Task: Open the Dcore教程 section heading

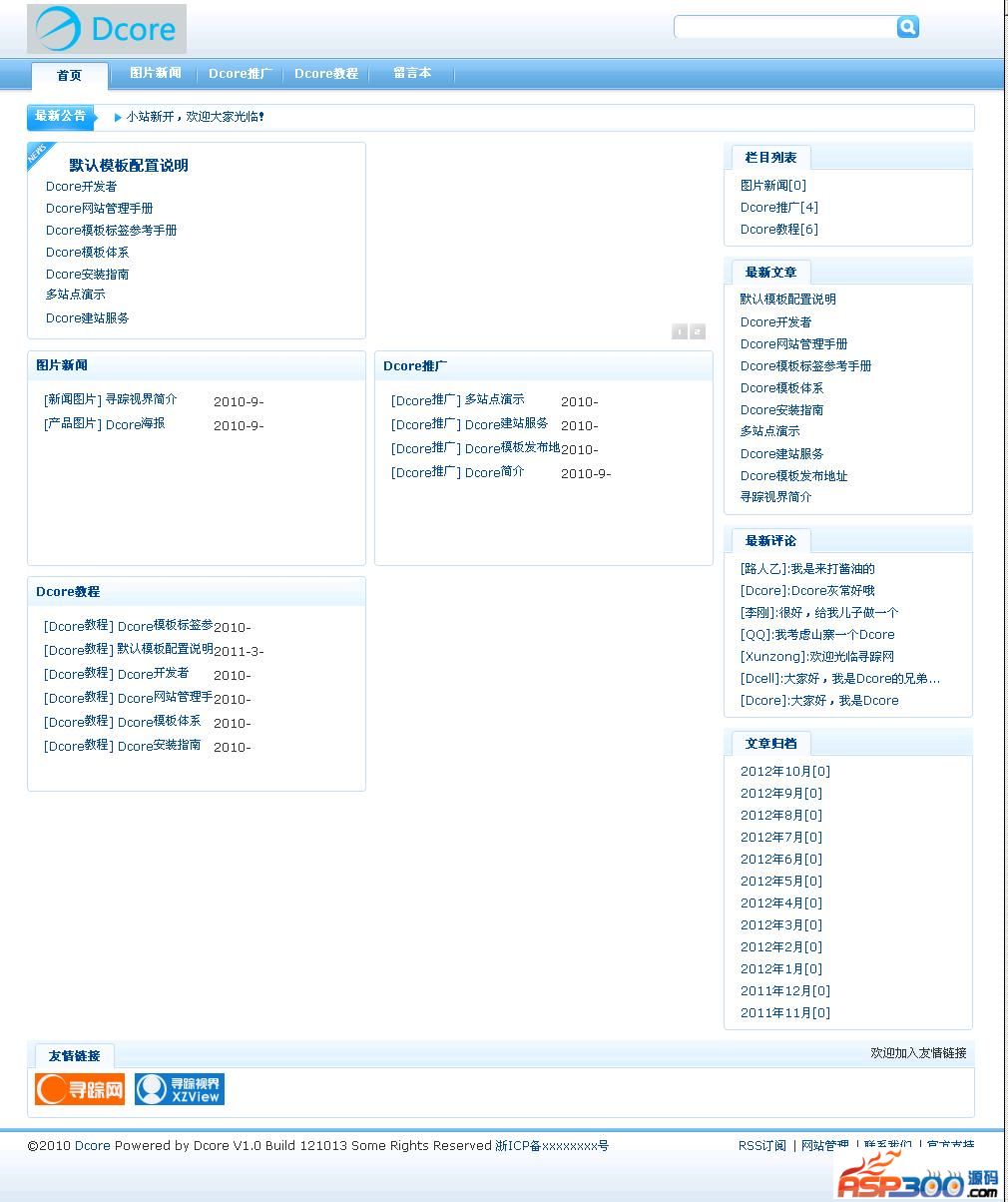Action: point(68,592)
